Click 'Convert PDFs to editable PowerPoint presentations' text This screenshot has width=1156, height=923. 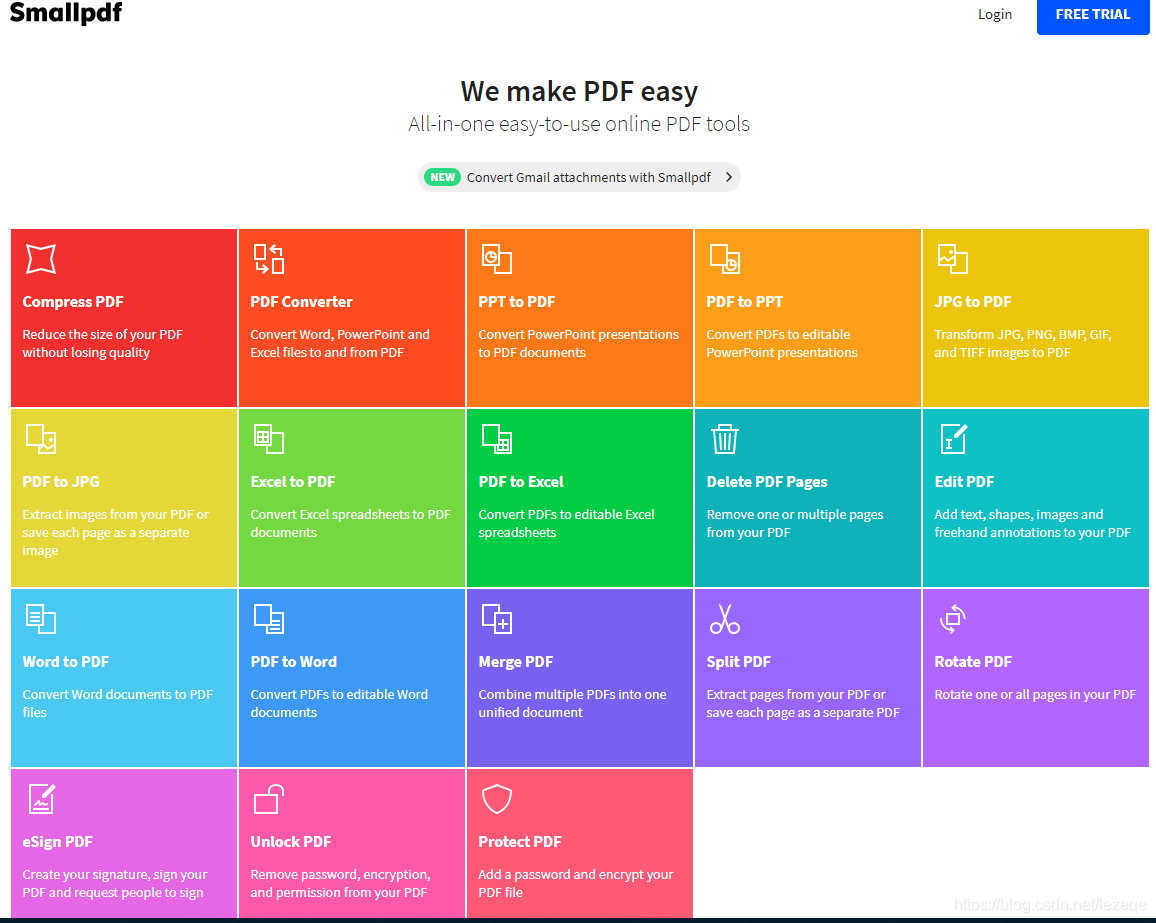point(782,344)
